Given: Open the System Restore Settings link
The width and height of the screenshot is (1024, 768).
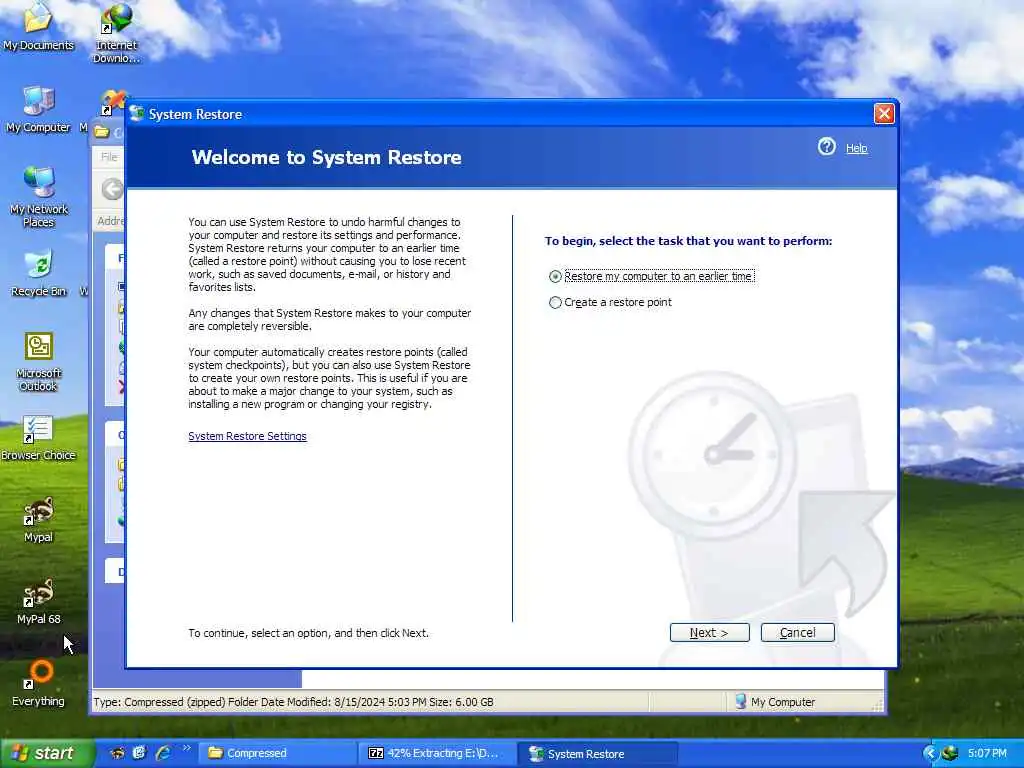Looking at the screenshot, I should tap(248, 436).
